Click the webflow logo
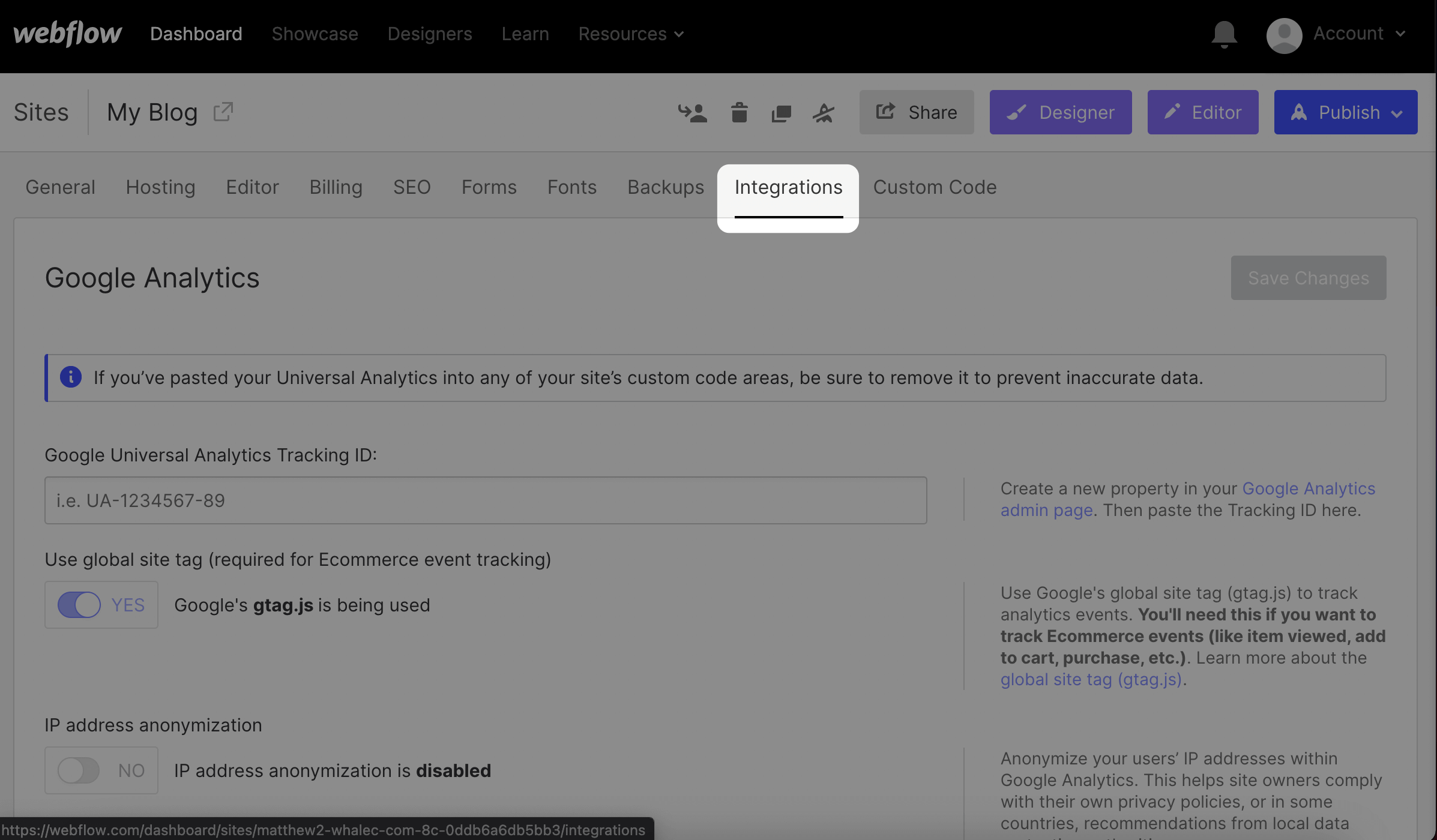The image size is (1437, 840). pyautogui.click(x=67, y=34)
